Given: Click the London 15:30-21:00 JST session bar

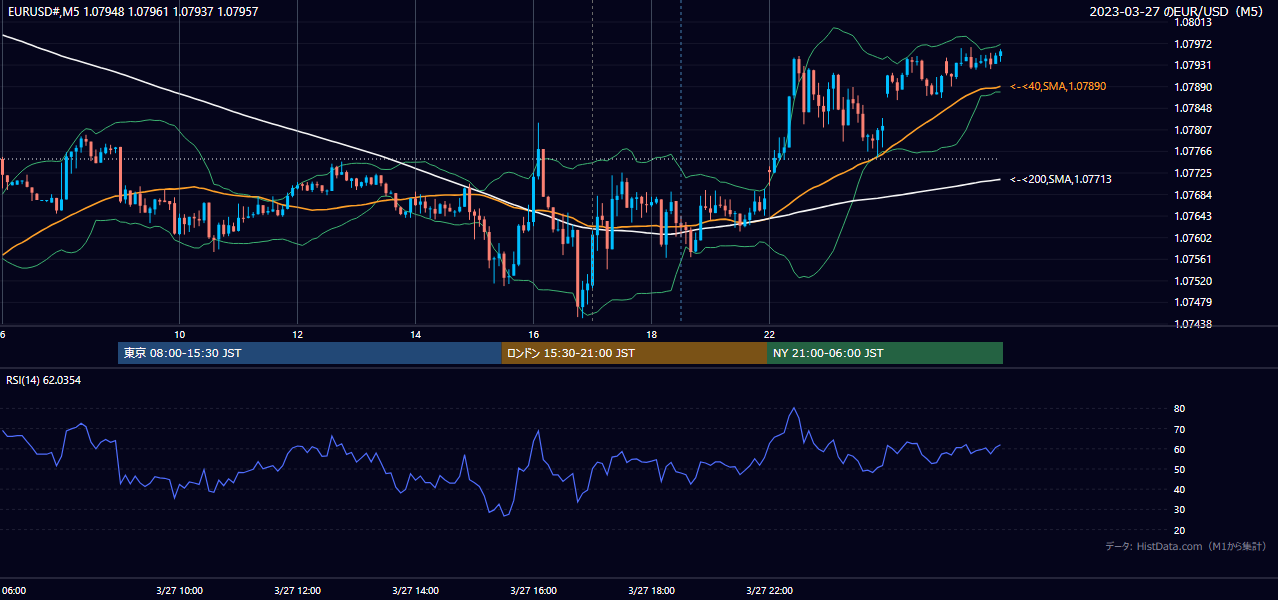Looking at the screenshot, I should [634, 353].
